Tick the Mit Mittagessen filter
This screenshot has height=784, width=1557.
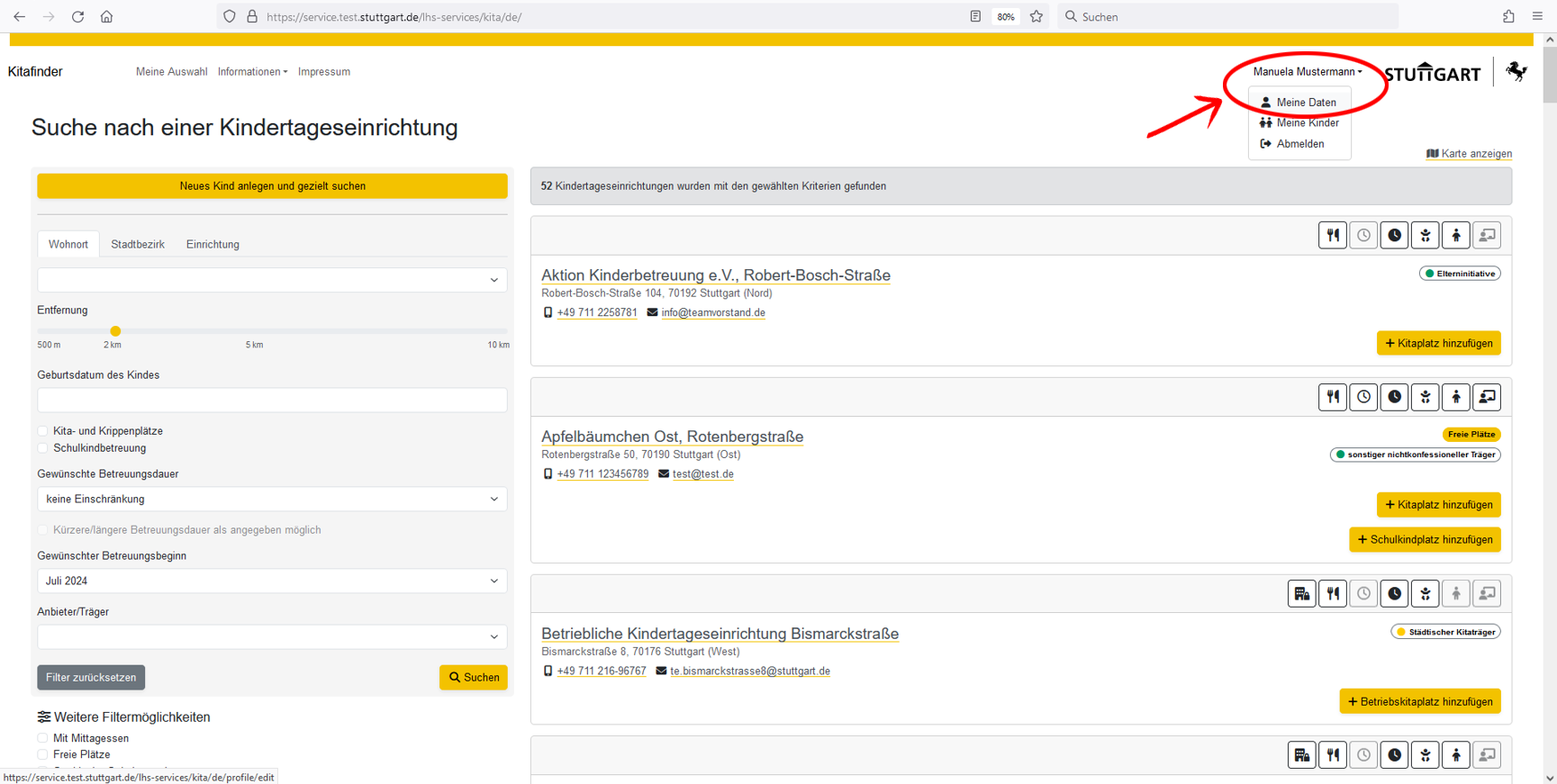[x=43, y=738]
